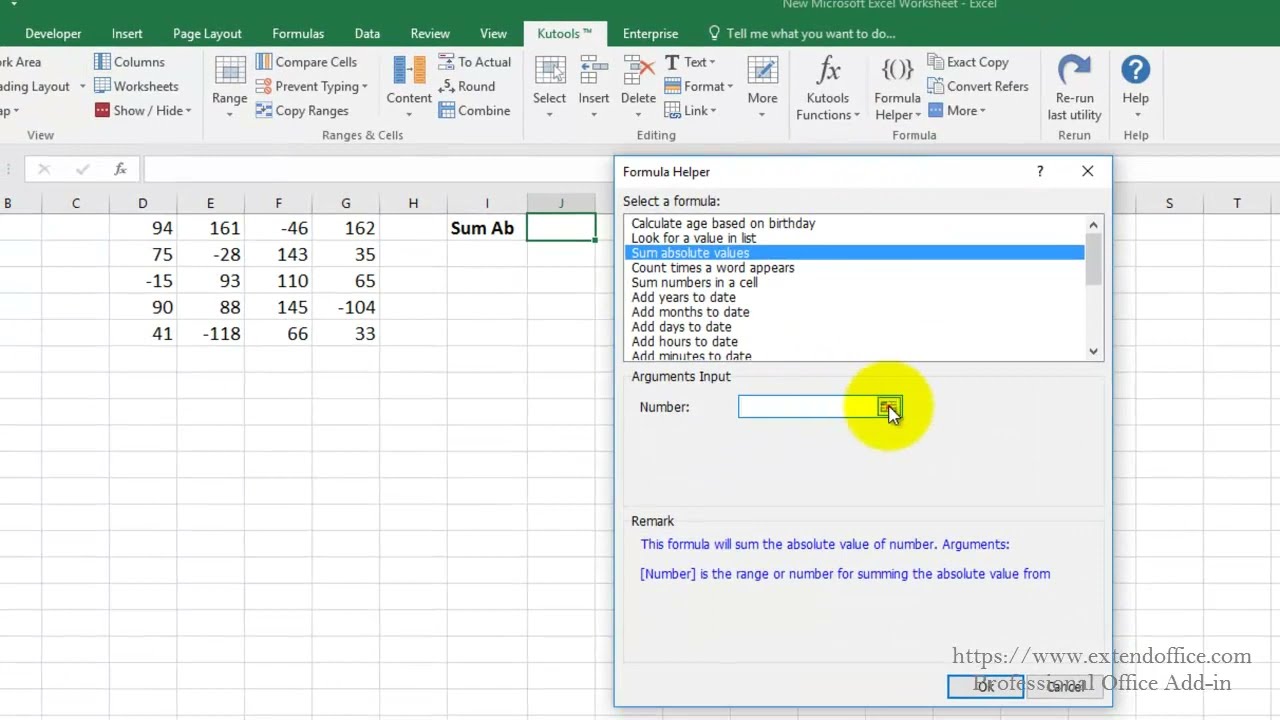Select cell containing 161
The width and height of the screenshot is (1280, 720).
(x=210, y=228)
